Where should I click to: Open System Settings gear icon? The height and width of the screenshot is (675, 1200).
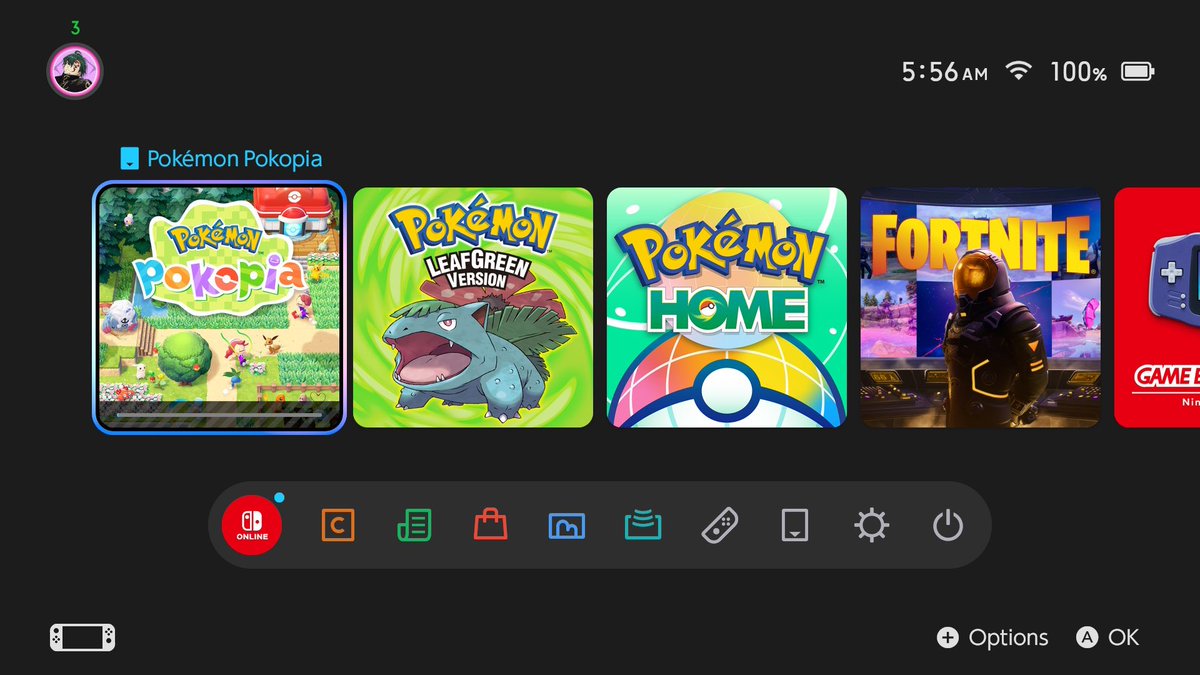pyautogui.click(x=871, y=525)
